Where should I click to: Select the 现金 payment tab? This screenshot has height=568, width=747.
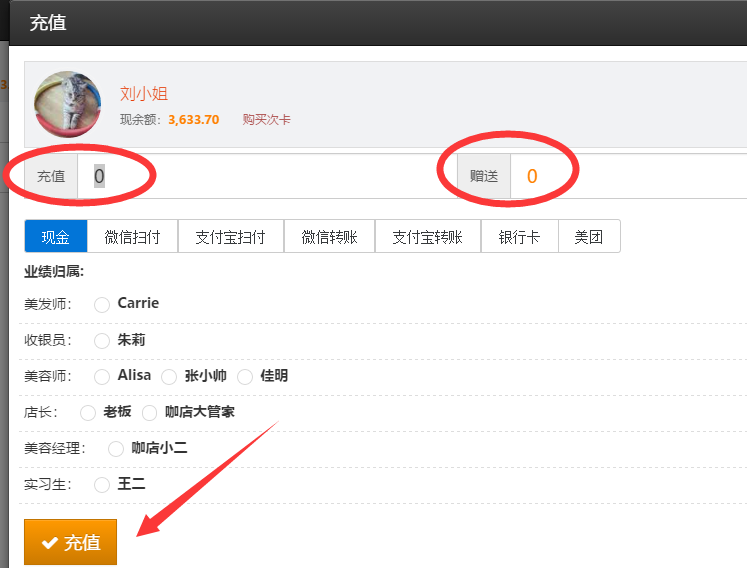(56, 236)
